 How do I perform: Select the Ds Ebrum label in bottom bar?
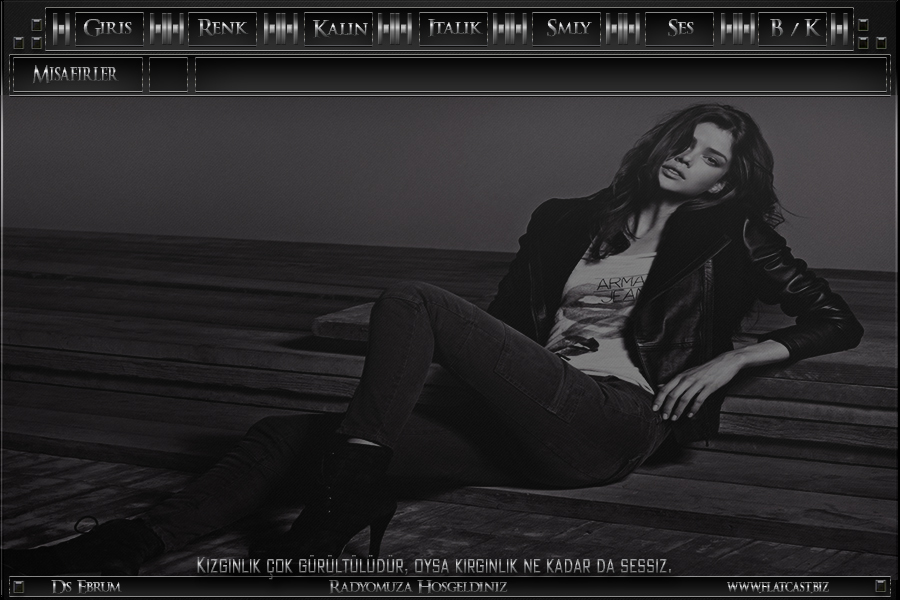click(85, 586)
